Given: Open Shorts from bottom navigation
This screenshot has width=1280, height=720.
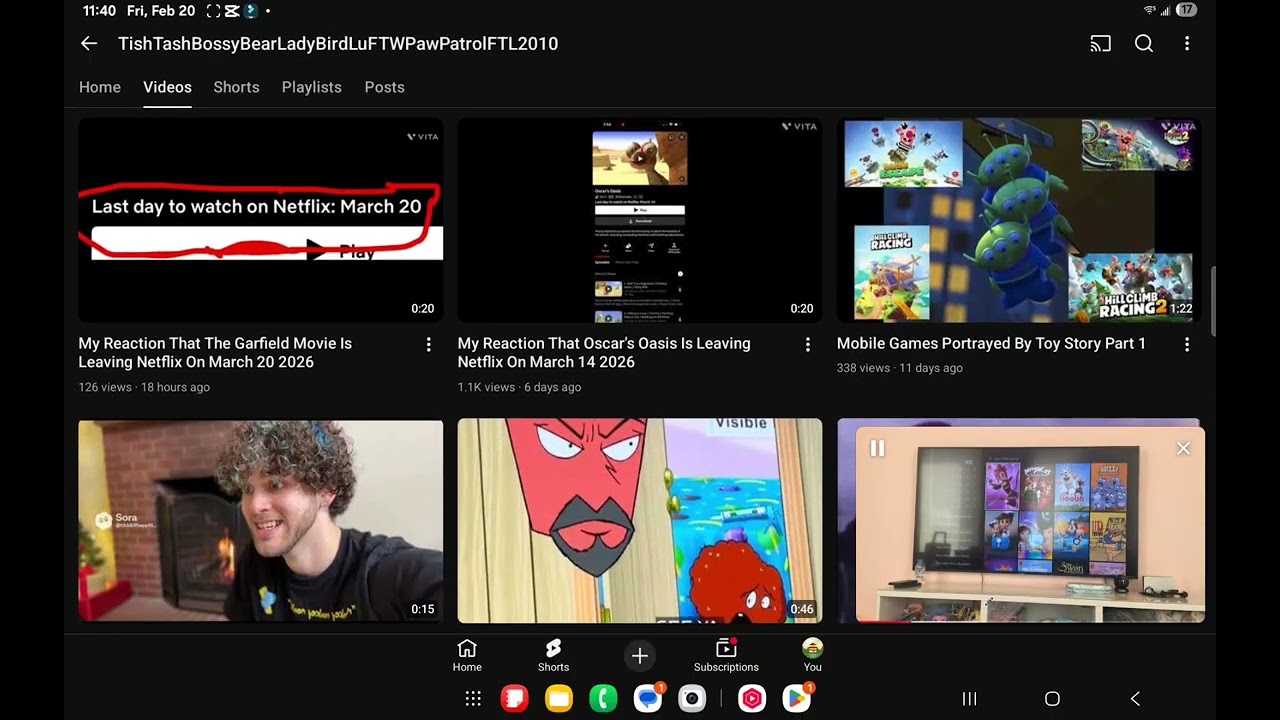Looking at the screenshot, I should click(553, 656).
